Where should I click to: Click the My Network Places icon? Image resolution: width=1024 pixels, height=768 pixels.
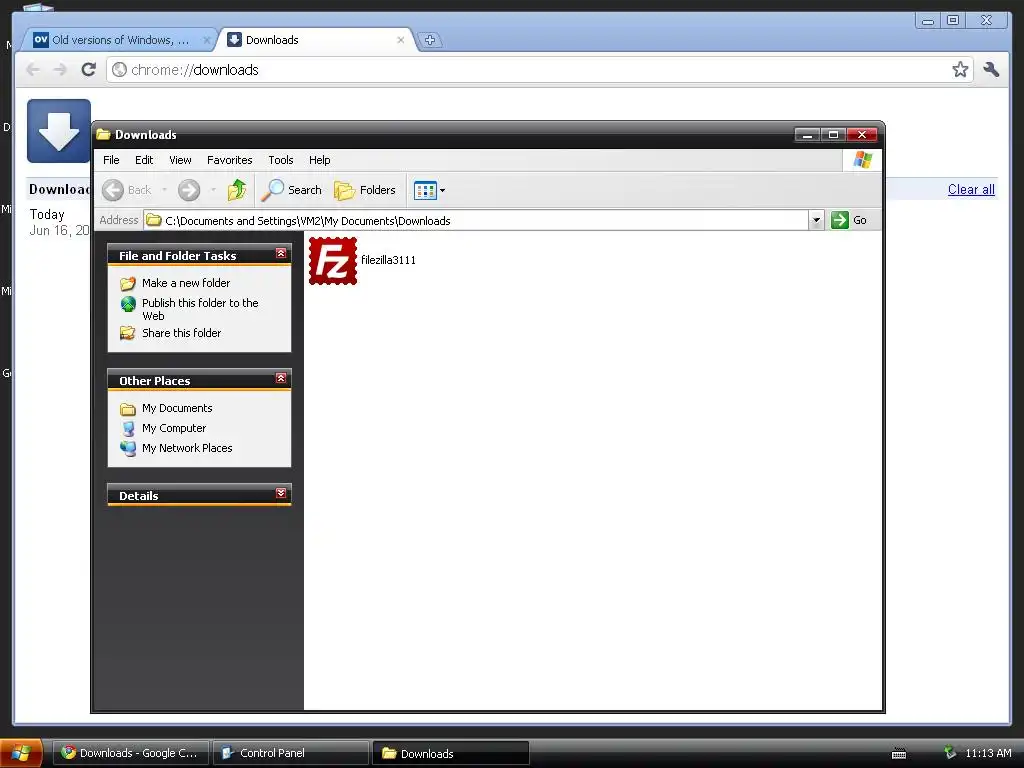coord(128,449)
